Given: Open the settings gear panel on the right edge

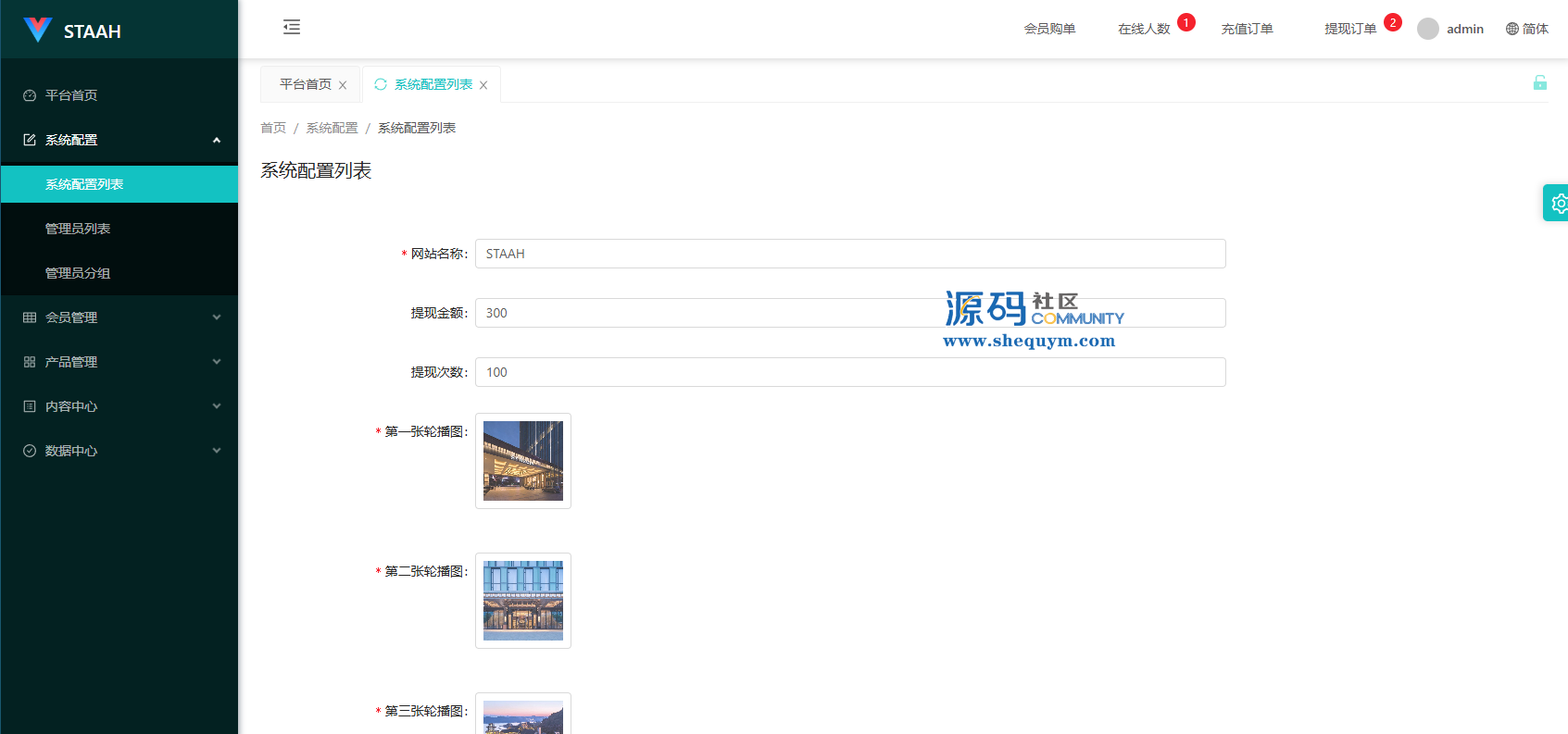Looking at the screenshot, I should [x=1558, y=203].
